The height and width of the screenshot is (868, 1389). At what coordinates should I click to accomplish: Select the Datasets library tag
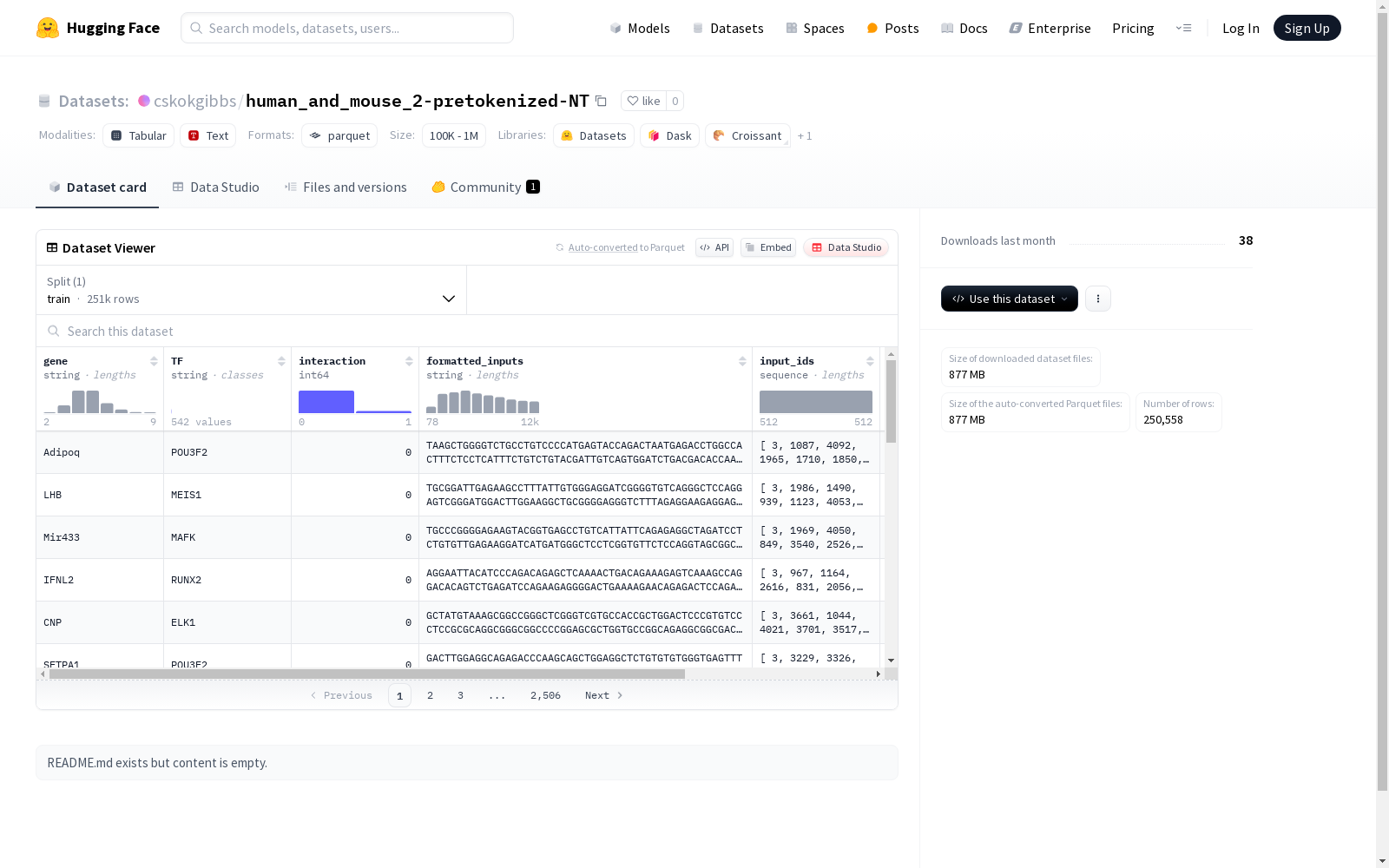click(594, 135)
